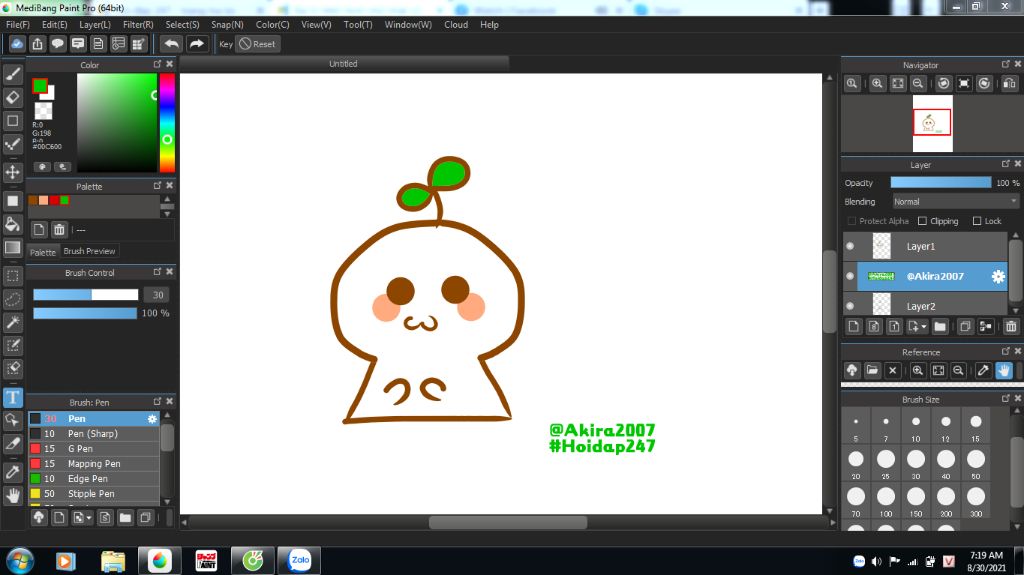Open the Windows Start button
1024x575 pixels.
tap(20, 561)
